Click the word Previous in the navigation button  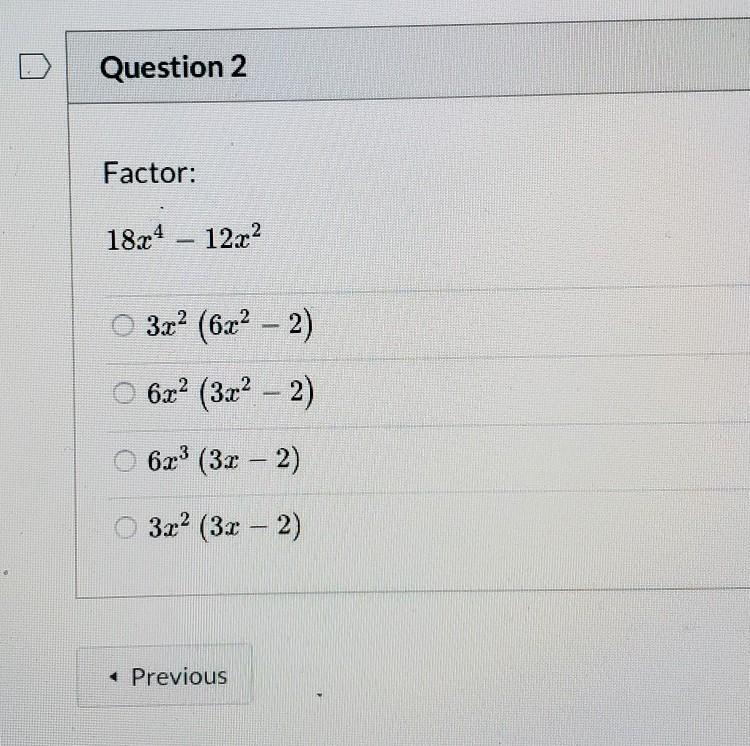(x=179, y=677)
